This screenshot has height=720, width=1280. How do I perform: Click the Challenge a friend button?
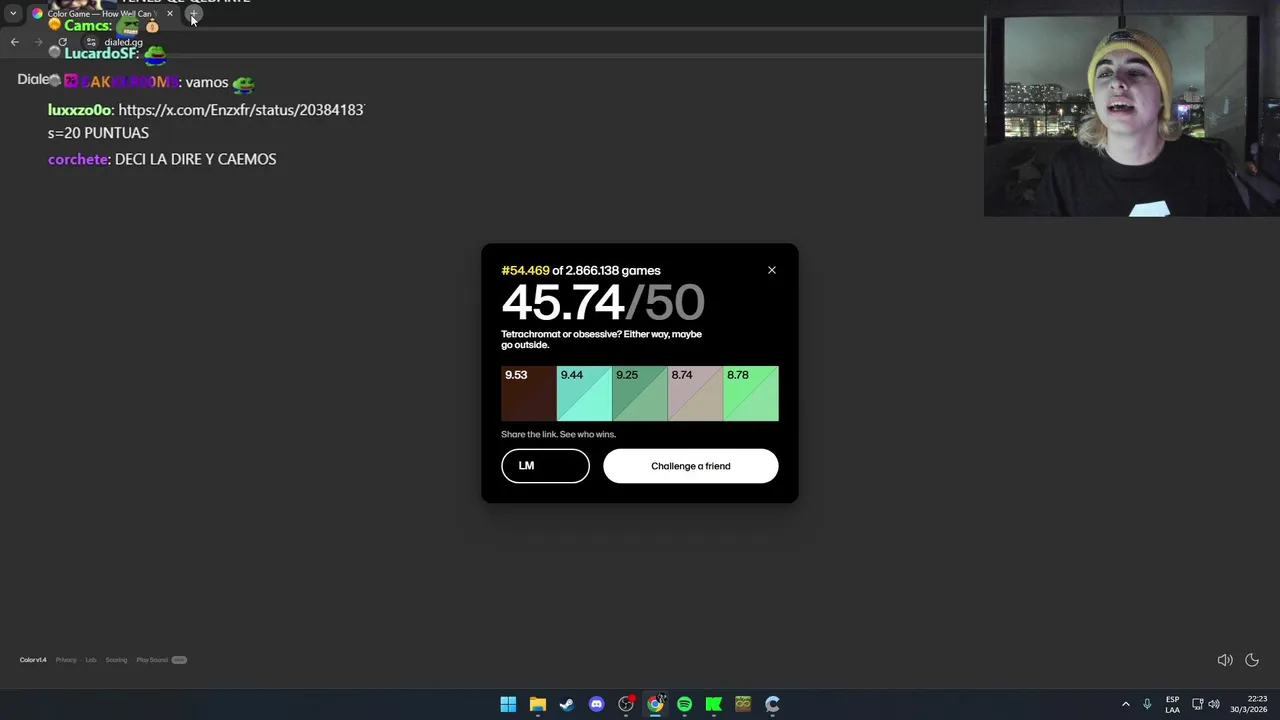point(690,466)
